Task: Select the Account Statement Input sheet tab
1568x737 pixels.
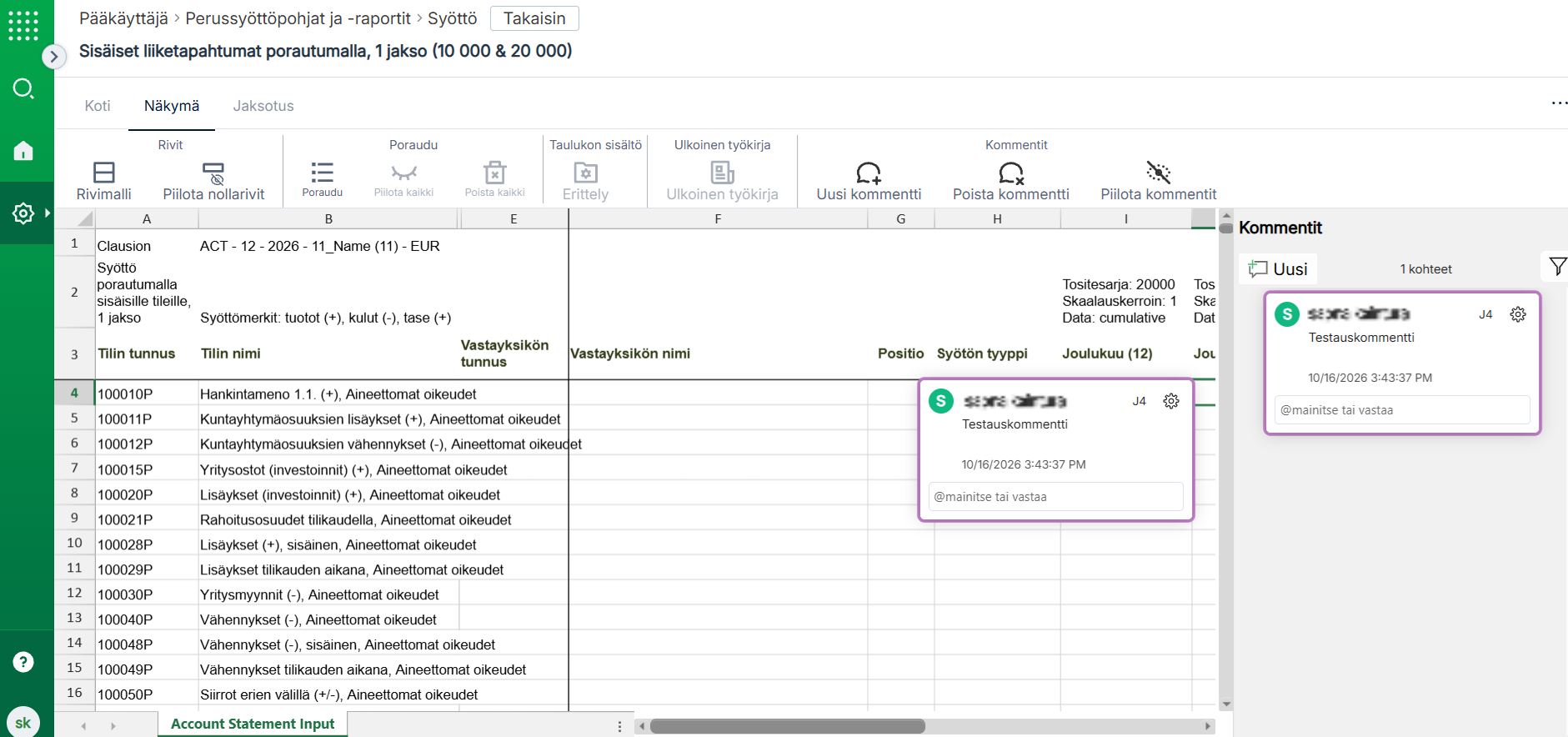Action: click(x=253, y=724)
